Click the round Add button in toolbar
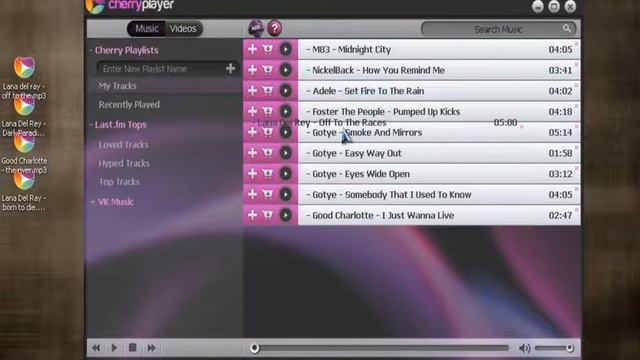Viewport: 640px width, 360px height. pos(256,28)
